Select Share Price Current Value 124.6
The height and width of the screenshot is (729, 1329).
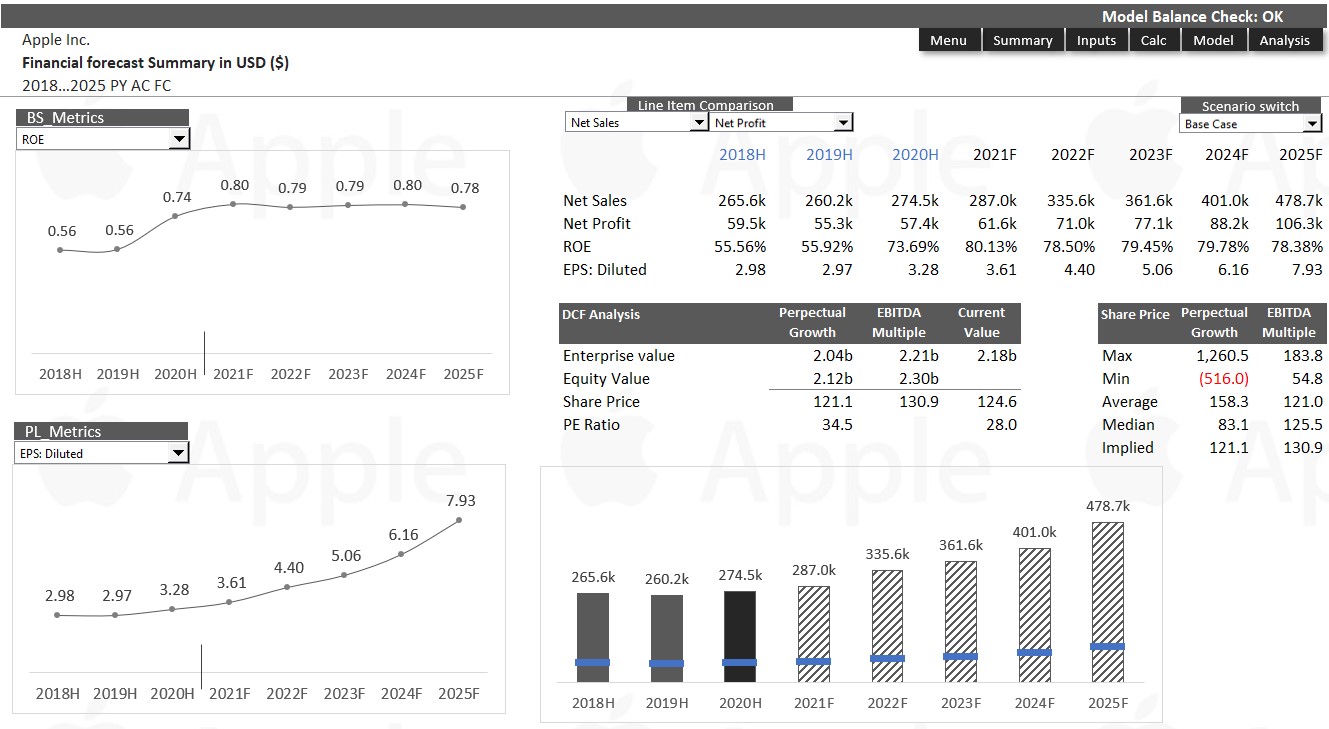997,401
